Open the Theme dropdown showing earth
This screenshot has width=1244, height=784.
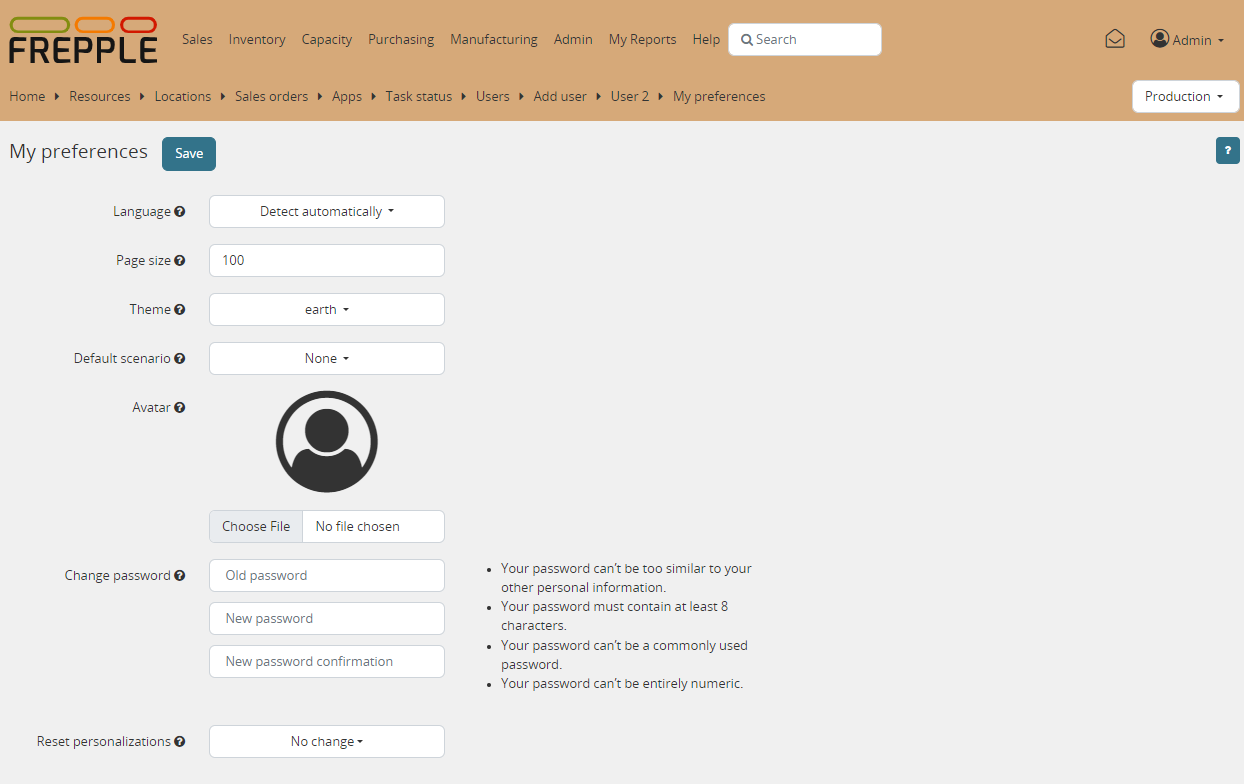click(326, 309)
